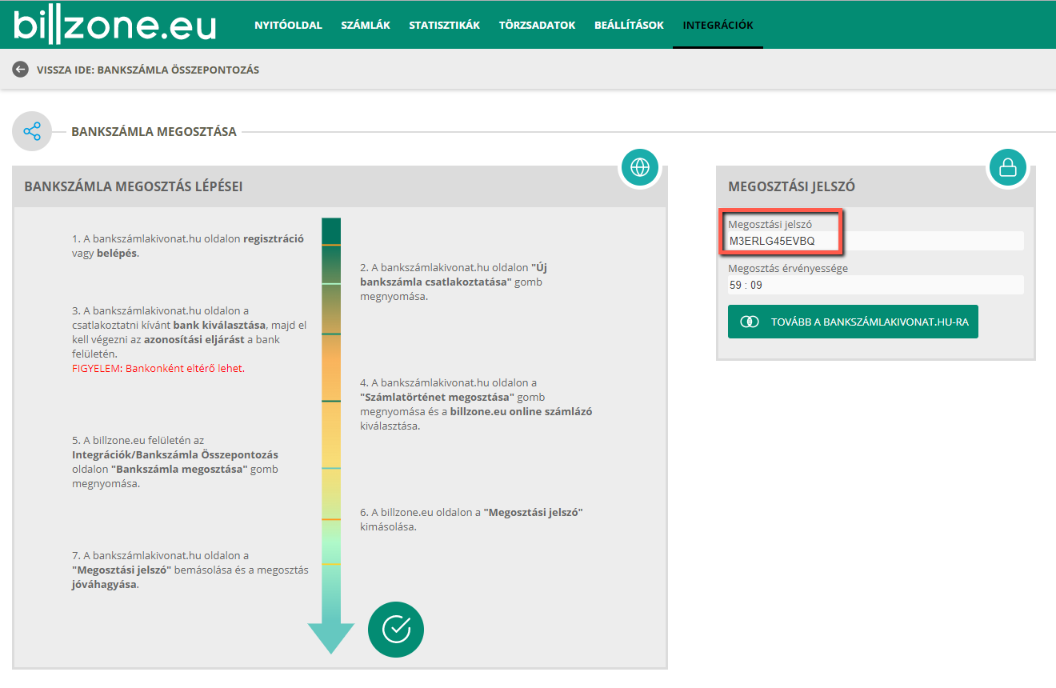Click step 6 text about kimásolása
Image resolution: width=1056 pixels, height=688 pixels.
tap(471, 519)
